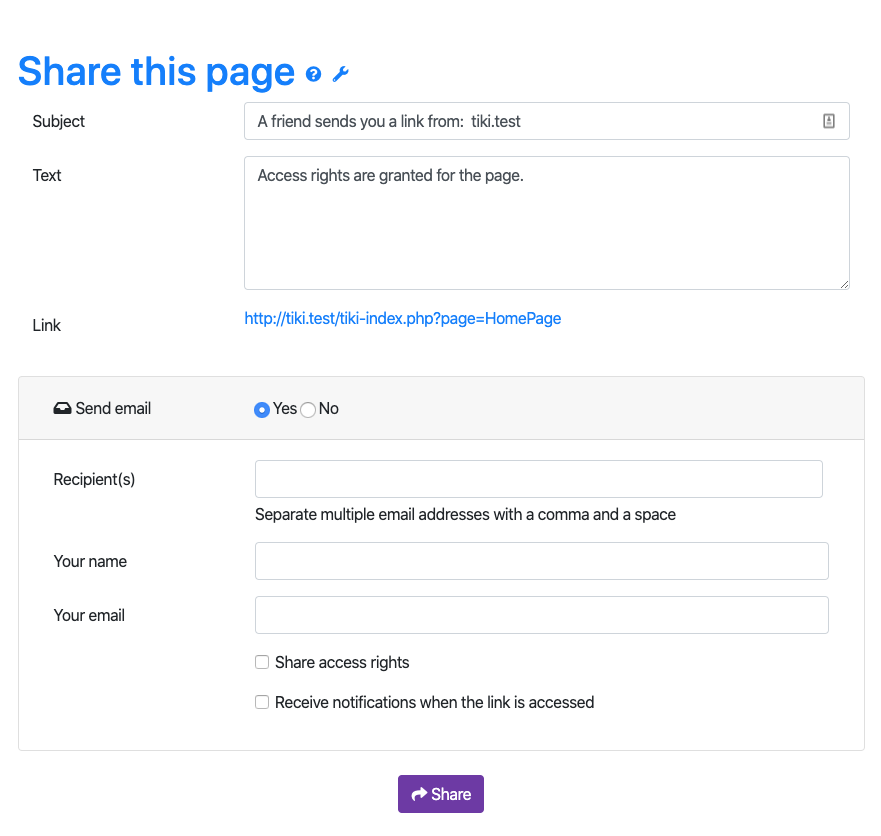Enable Share access rights checkbox
The width and height of the screenshot is (881, 836).
[262, 662]
